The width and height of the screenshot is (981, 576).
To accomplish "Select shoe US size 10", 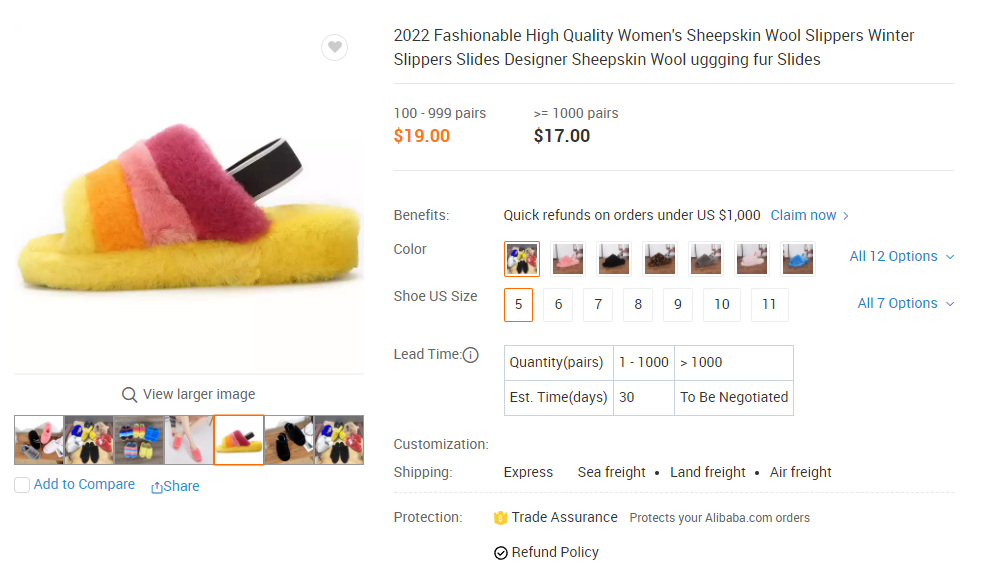I will coord(722,305).
